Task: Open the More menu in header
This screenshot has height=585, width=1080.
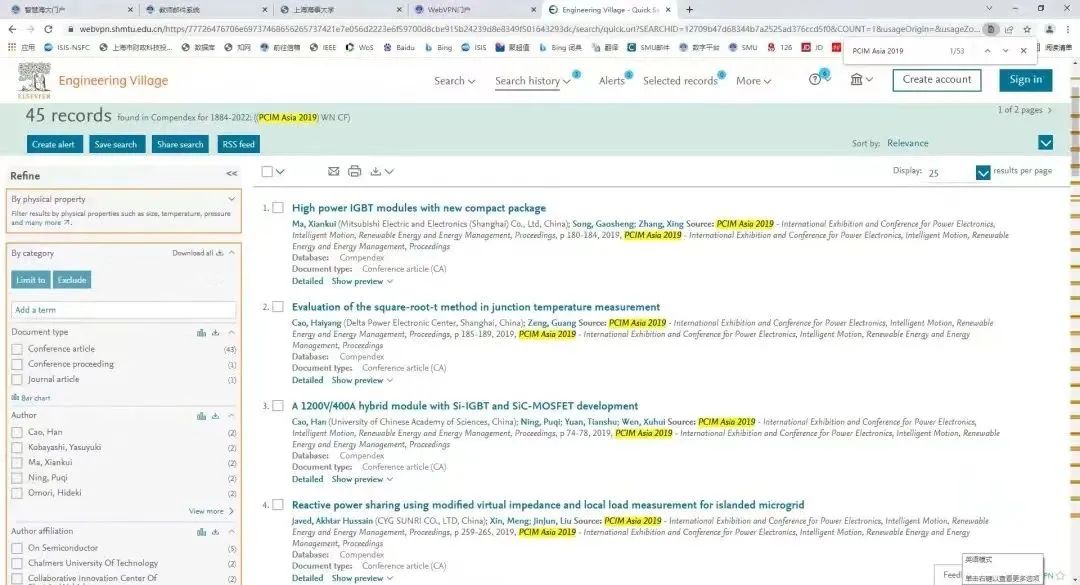Action: (753, 81)
